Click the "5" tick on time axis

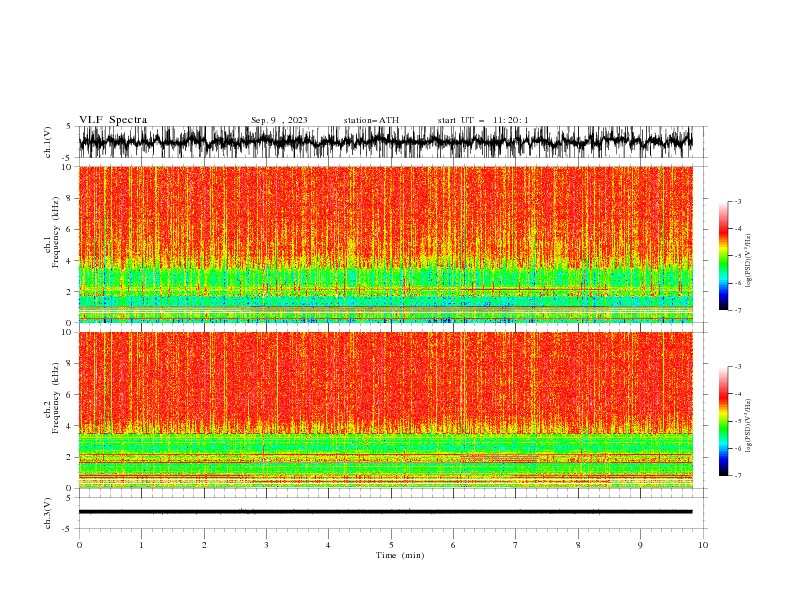(391, 545)
